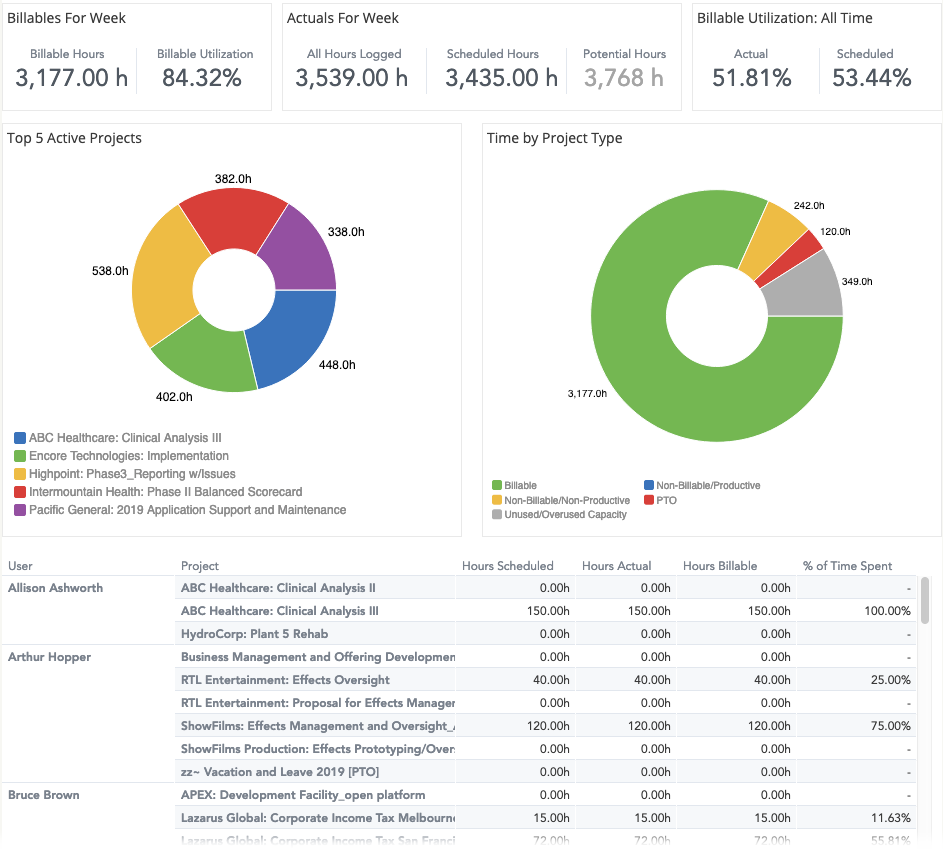Click the 3,539.00 h All Hours Logged value

pyautogui.click(x=352, y=78)
